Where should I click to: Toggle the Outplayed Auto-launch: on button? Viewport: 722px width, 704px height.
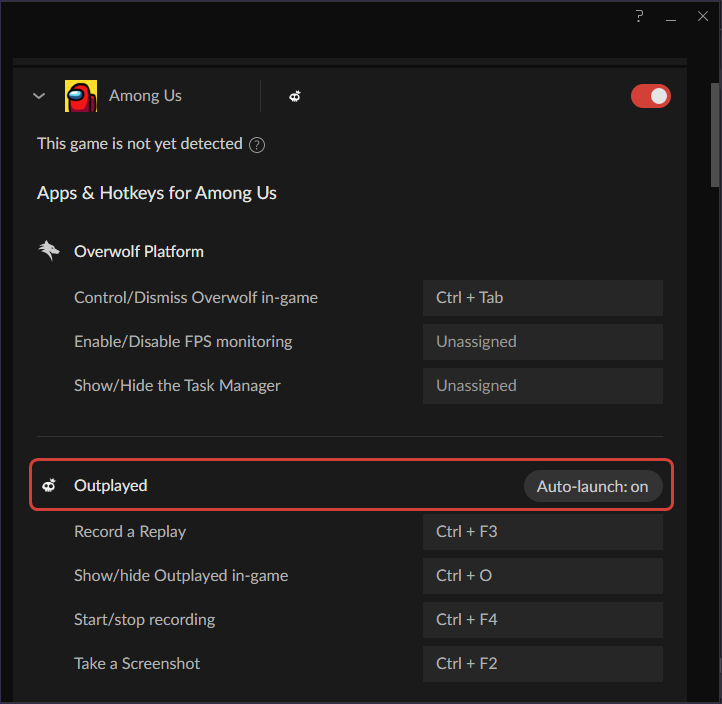point(593,486)
